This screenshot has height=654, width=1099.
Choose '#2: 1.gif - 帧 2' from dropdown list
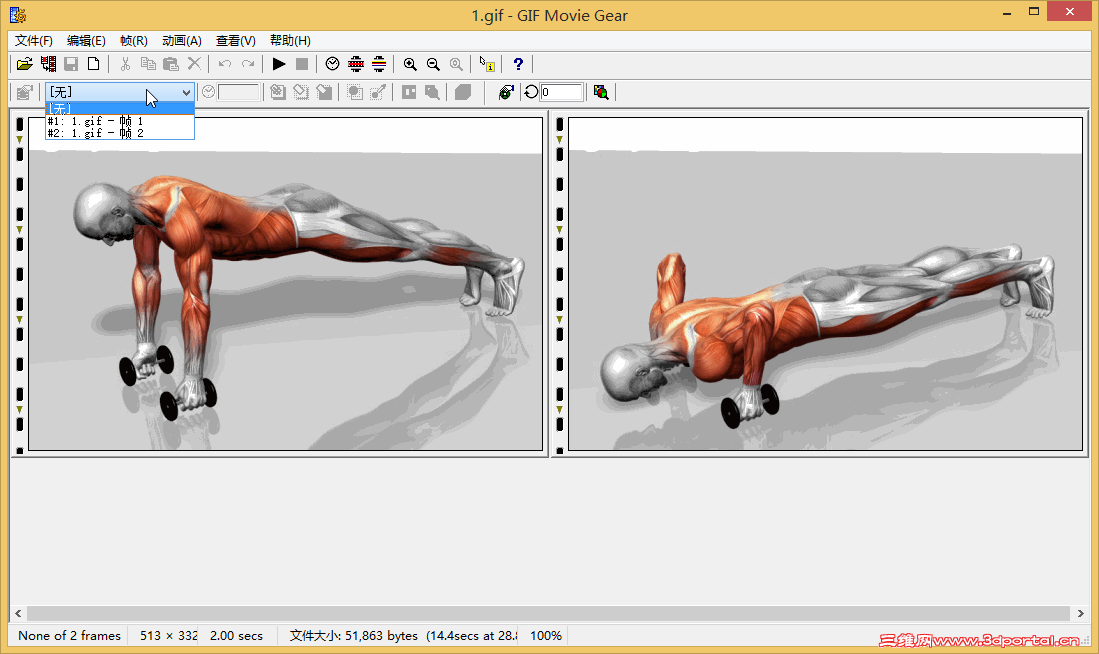[120, 132]
